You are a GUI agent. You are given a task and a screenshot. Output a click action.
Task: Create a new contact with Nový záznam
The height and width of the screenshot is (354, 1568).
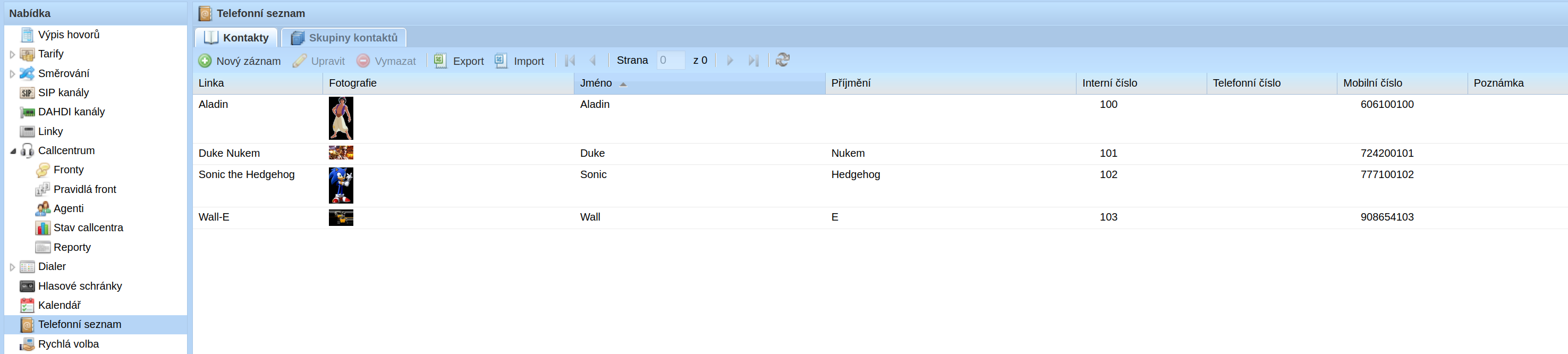[x=240, y=61]
